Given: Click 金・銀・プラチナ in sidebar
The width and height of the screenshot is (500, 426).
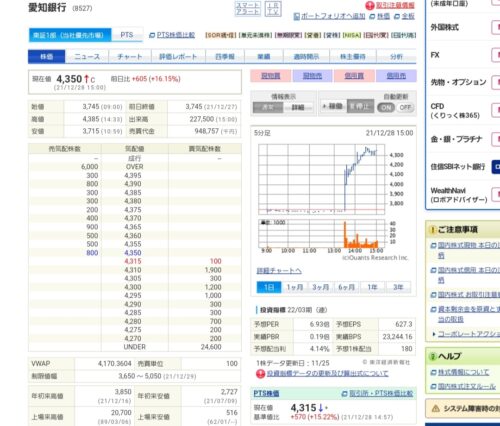Looking at the screenshot, I should click(x=456, y=139).
